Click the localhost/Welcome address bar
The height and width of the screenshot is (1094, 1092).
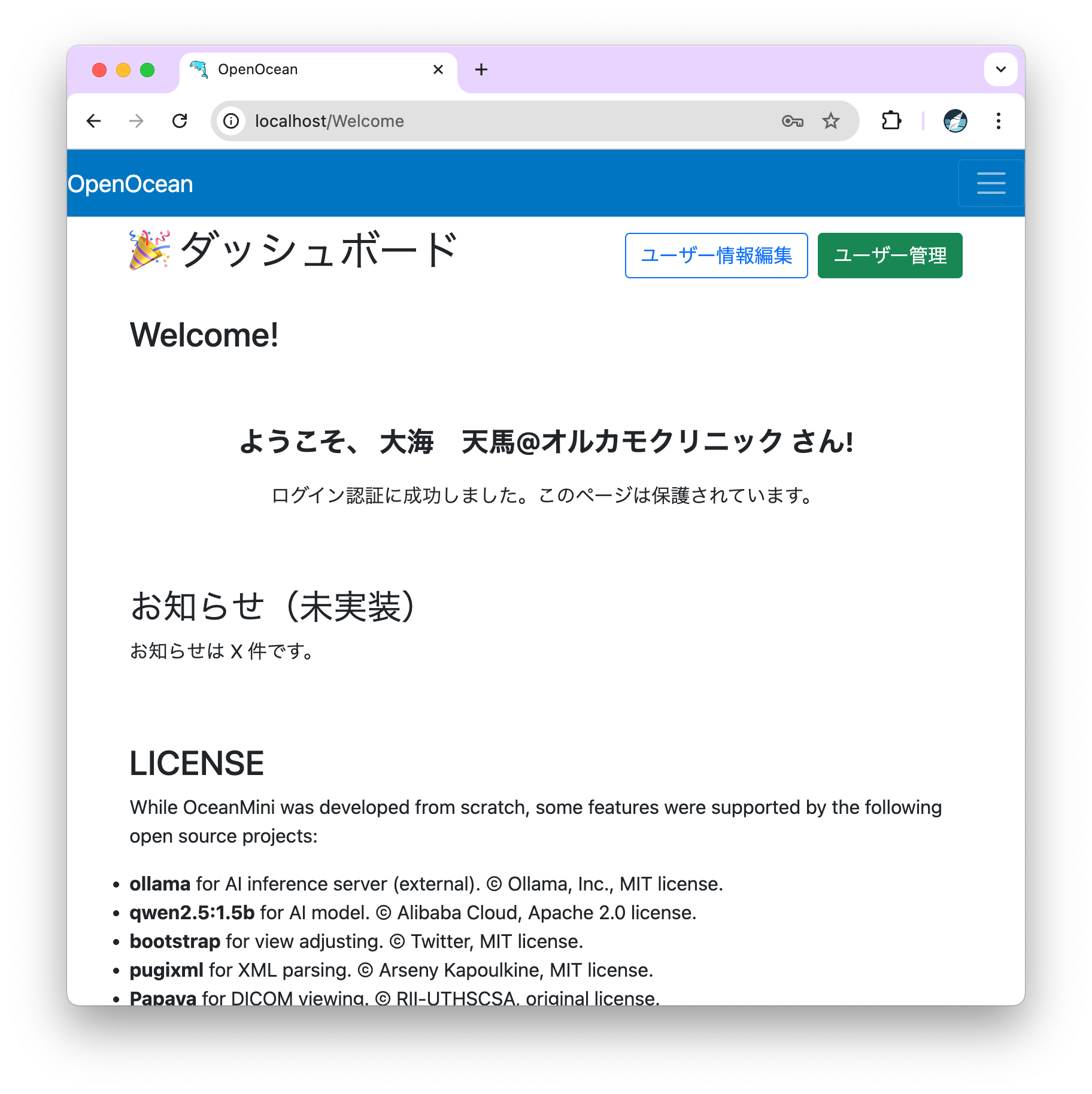pos(479,121)
